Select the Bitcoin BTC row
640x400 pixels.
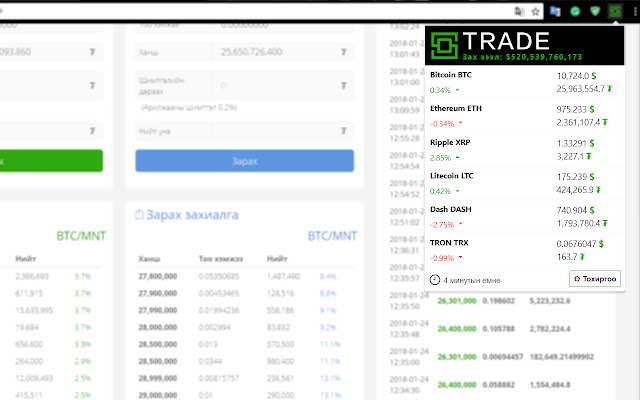click(524, 82)
